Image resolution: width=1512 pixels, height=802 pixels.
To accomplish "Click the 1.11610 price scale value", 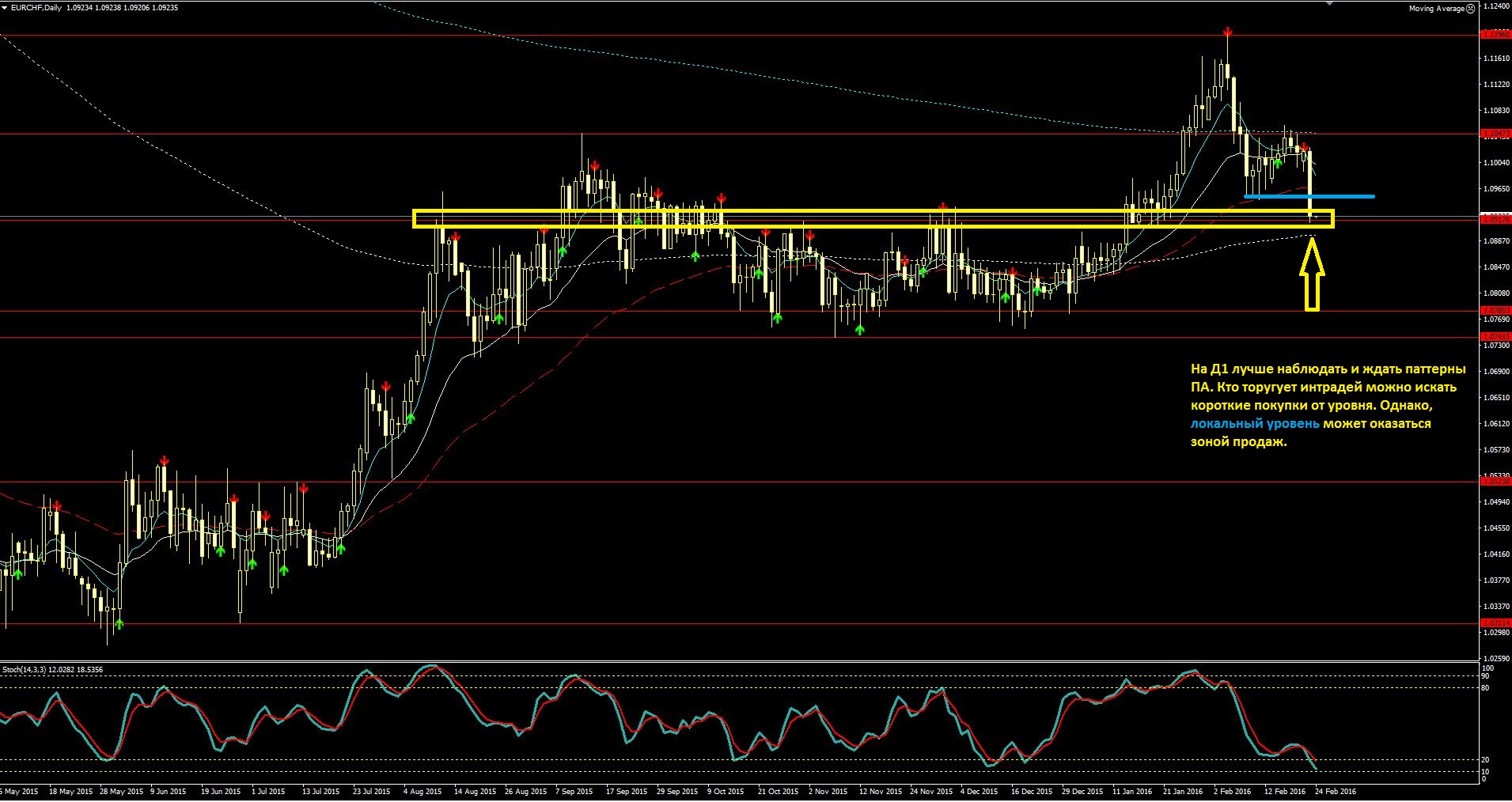I will 1496,59.
